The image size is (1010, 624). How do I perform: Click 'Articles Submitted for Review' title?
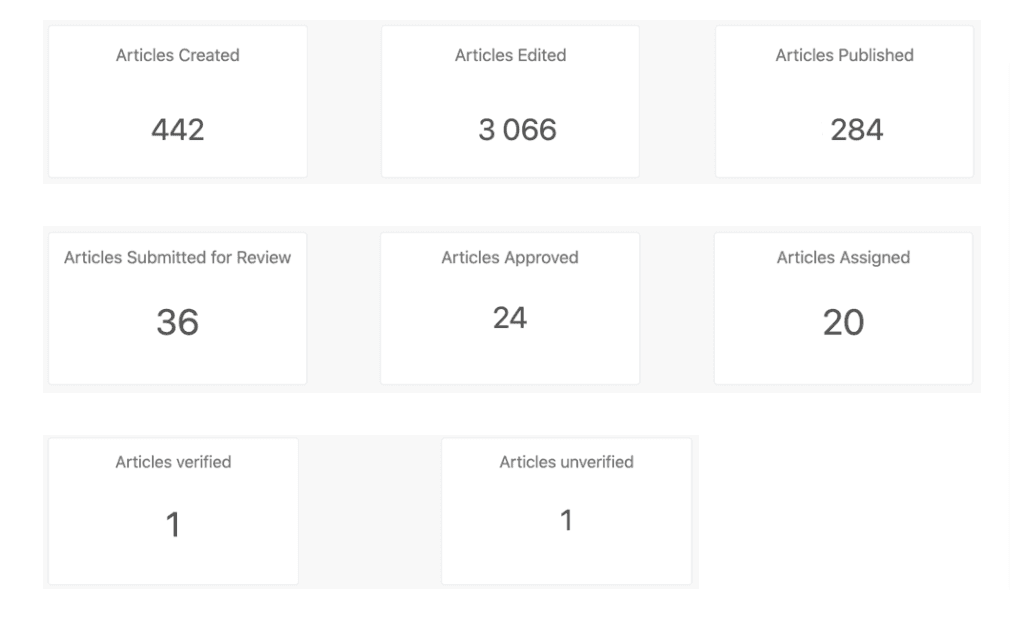point(177,258)
